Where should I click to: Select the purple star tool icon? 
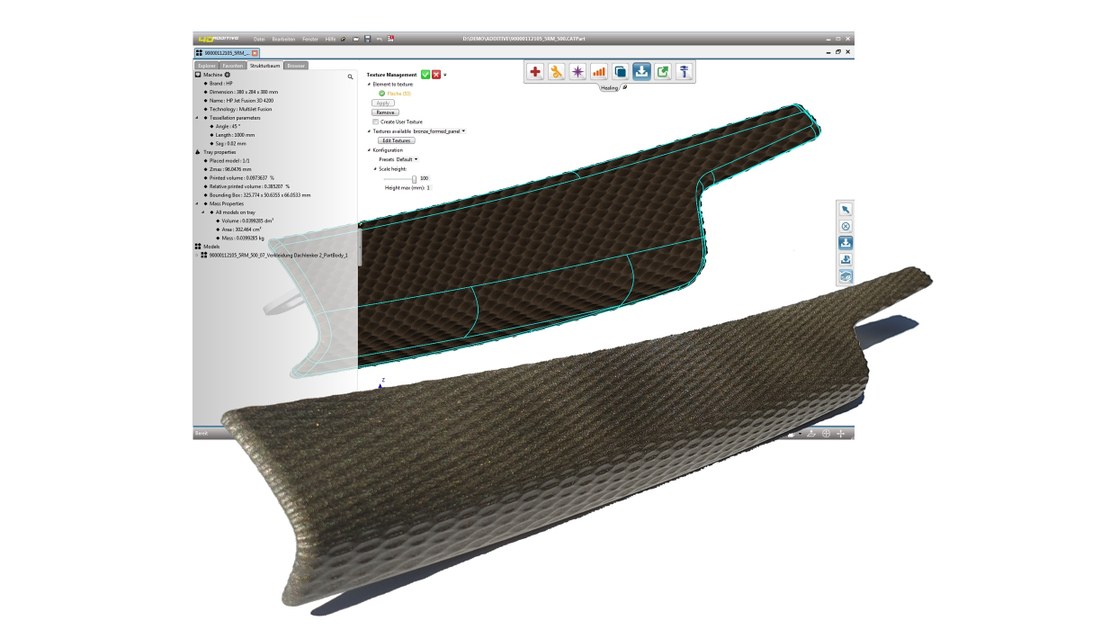[577, 71]
